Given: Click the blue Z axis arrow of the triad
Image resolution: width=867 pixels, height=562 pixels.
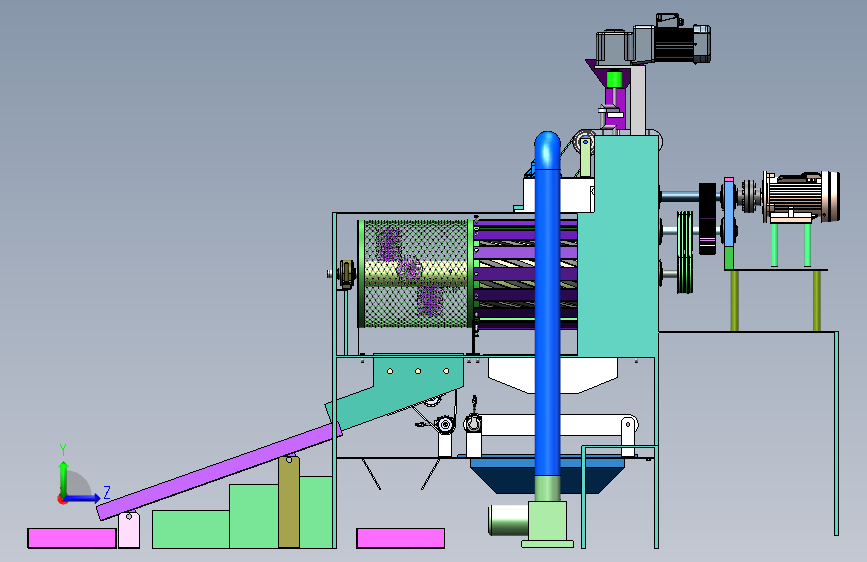Looking at the screenshot, I should pos(84,498).
